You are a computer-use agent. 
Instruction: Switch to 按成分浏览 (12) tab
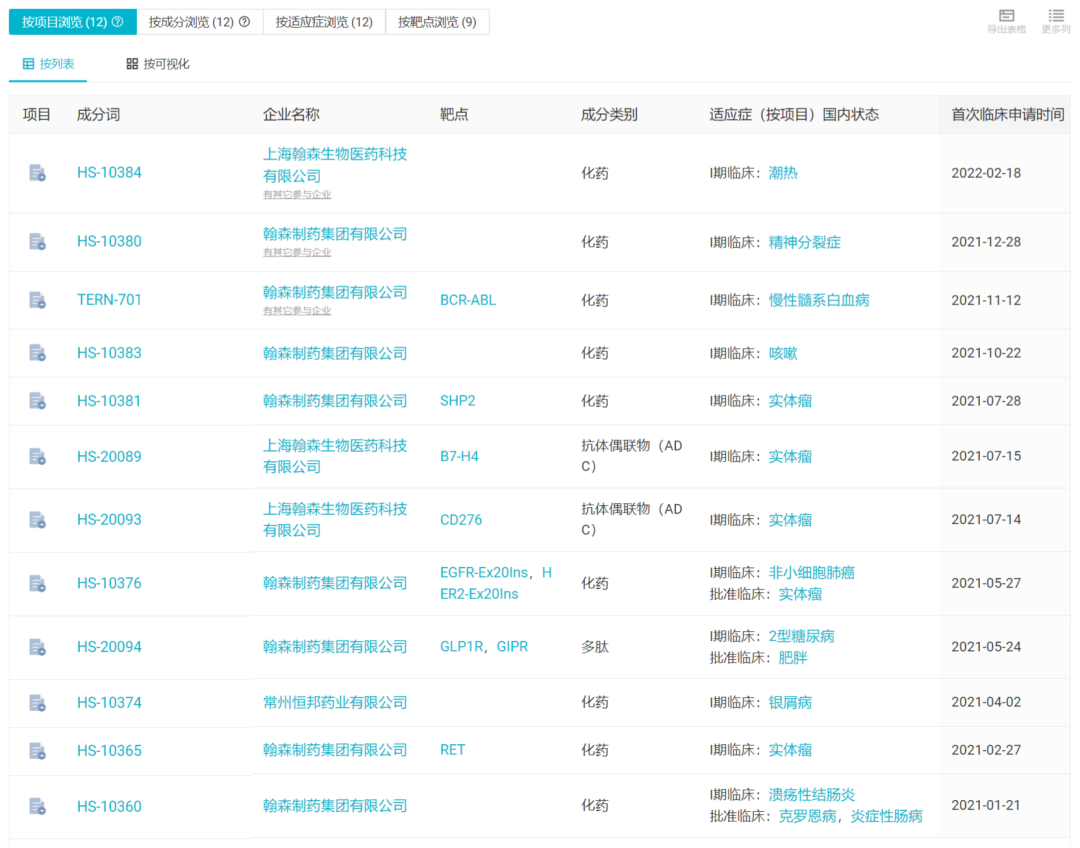click(x=200, y=22)
